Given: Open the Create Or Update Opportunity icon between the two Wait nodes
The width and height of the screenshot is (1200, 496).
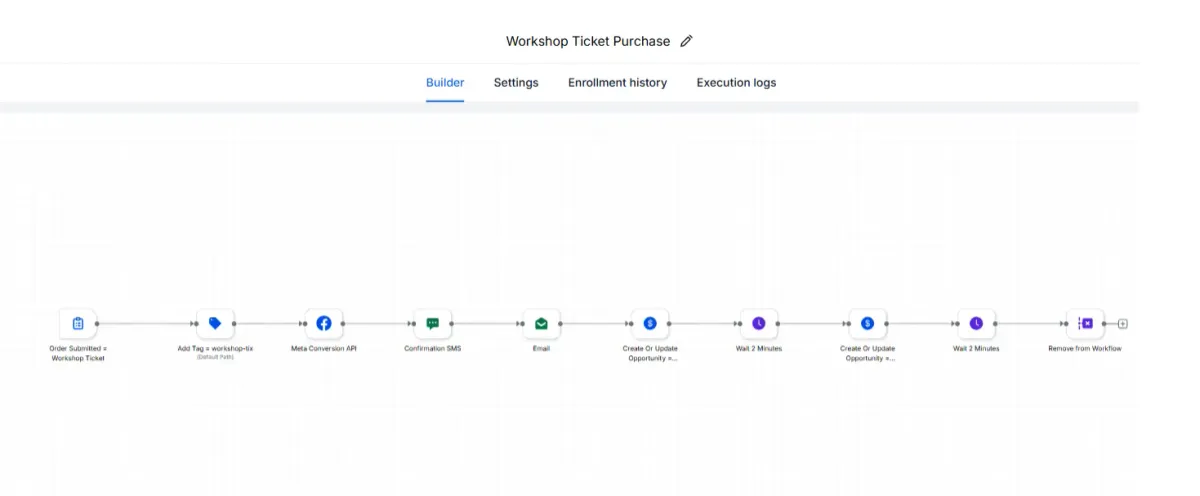Looking at the screenshot, I should [x=867, y=323].
